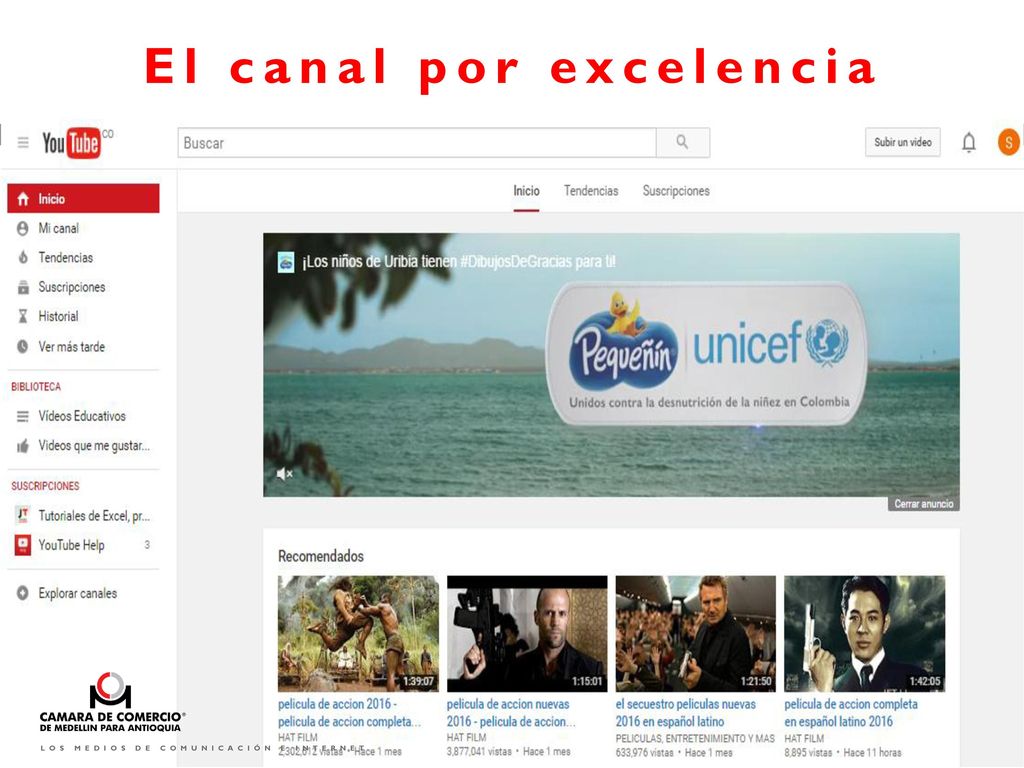Click the BIBLIOTECA section heading
This screenshot has width=1024, height=768.
tap(36, 387)
